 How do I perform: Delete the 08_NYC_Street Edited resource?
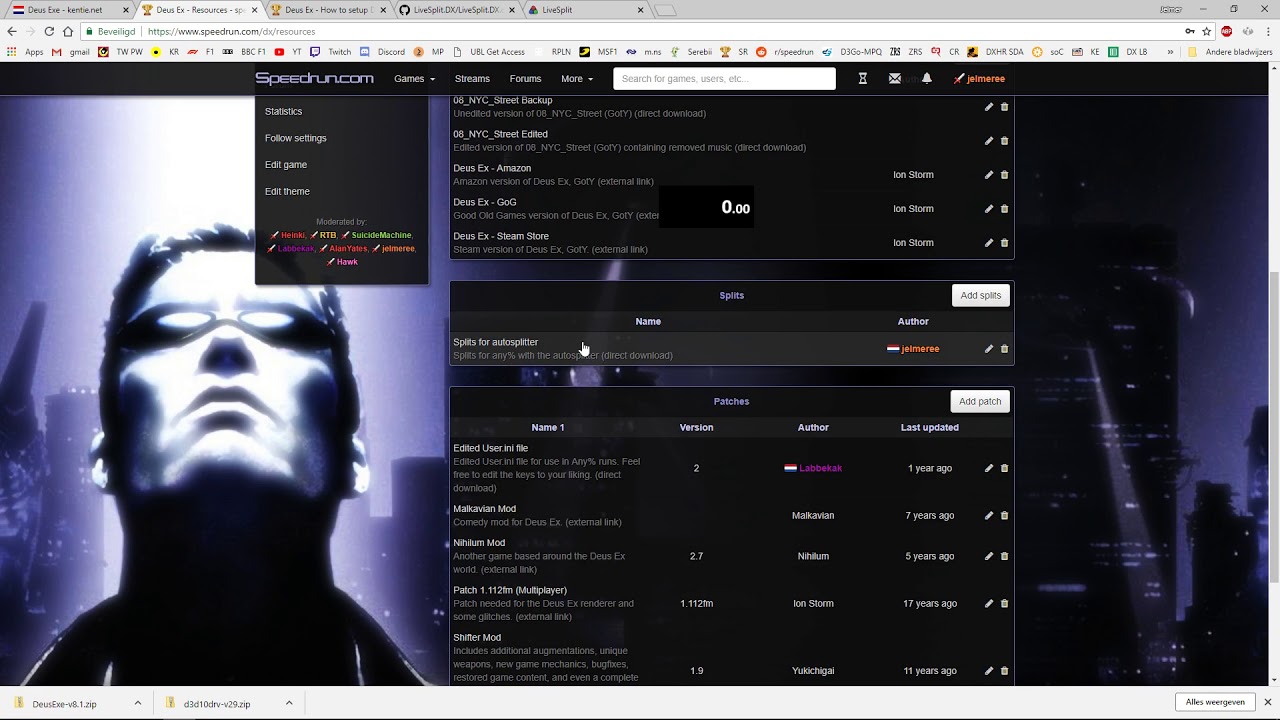(x=1005, y=141)
